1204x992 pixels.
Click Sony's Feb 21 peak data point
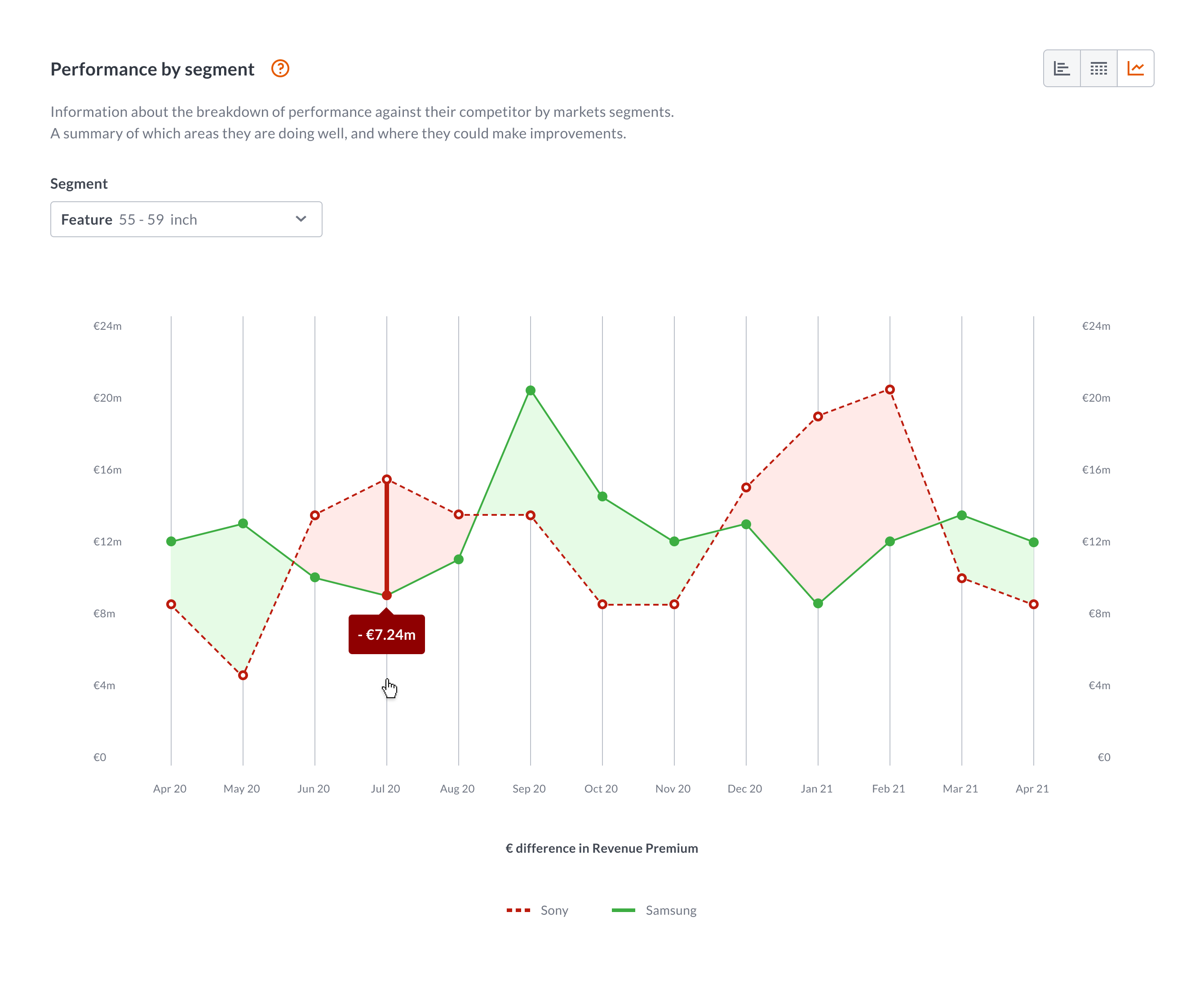(890, 390)
